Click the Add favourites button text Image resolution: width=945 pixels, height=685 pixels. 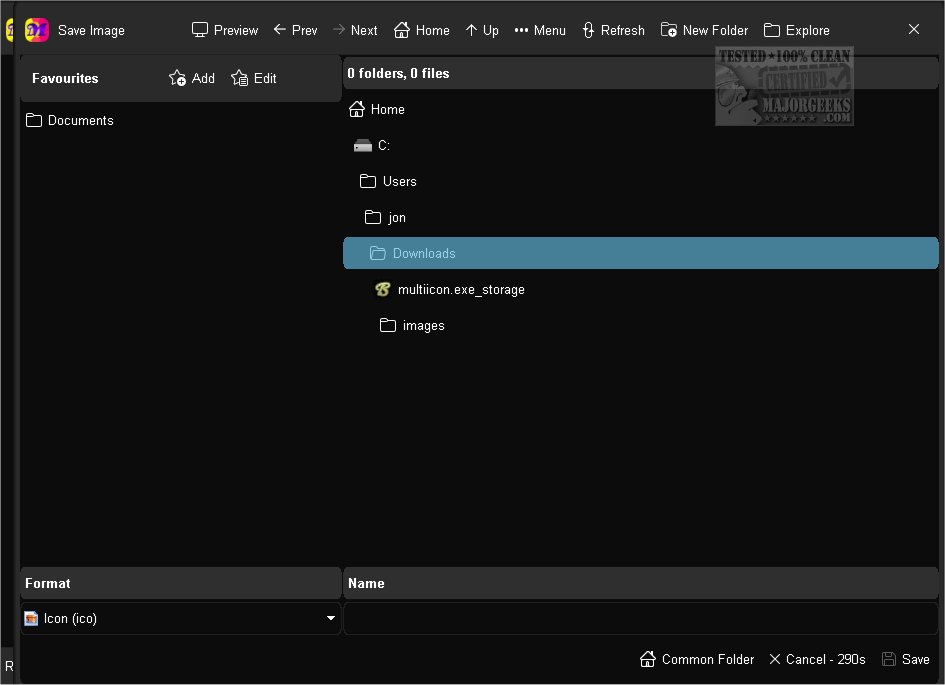coord(203,78)
